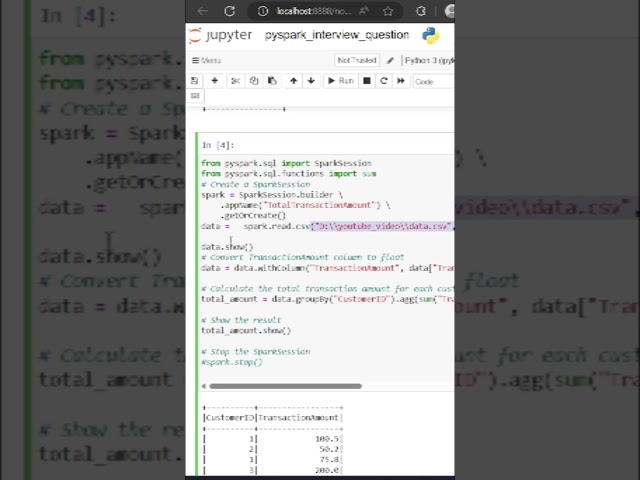Viewport: 640px width, 480px height.
Task: Run the selected cell
Action: (340, 81)
